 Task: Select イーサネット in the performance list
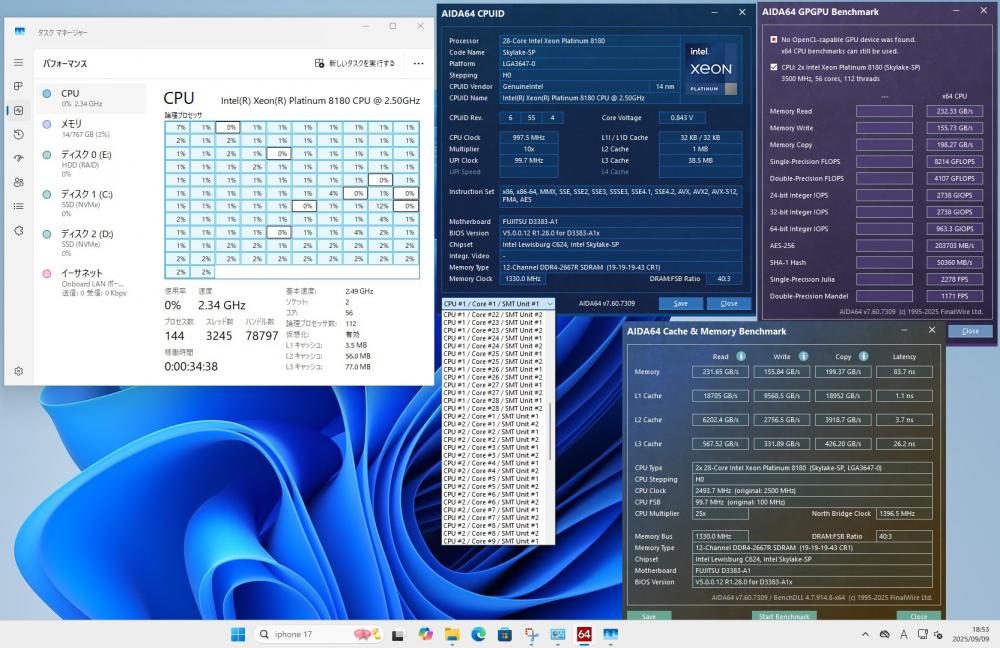click(92, 282)
